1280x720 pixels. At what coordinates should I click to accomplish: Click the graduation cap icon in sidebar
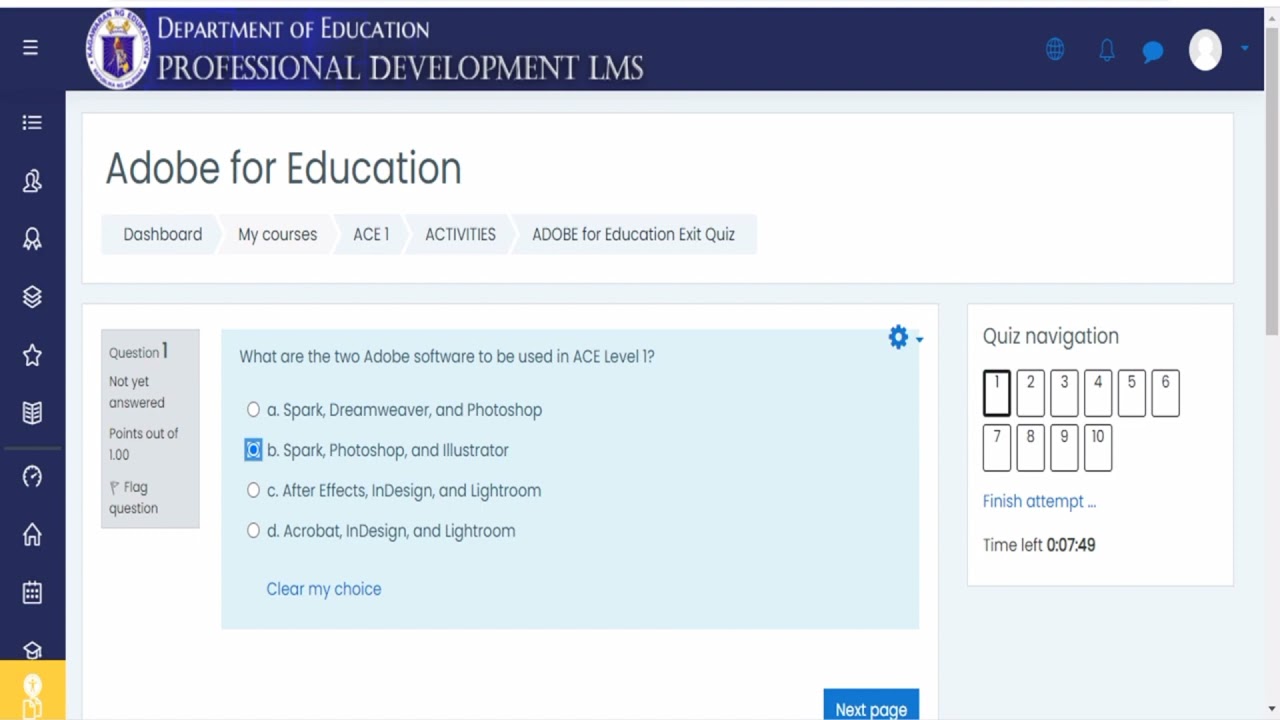tap(32, 650)
